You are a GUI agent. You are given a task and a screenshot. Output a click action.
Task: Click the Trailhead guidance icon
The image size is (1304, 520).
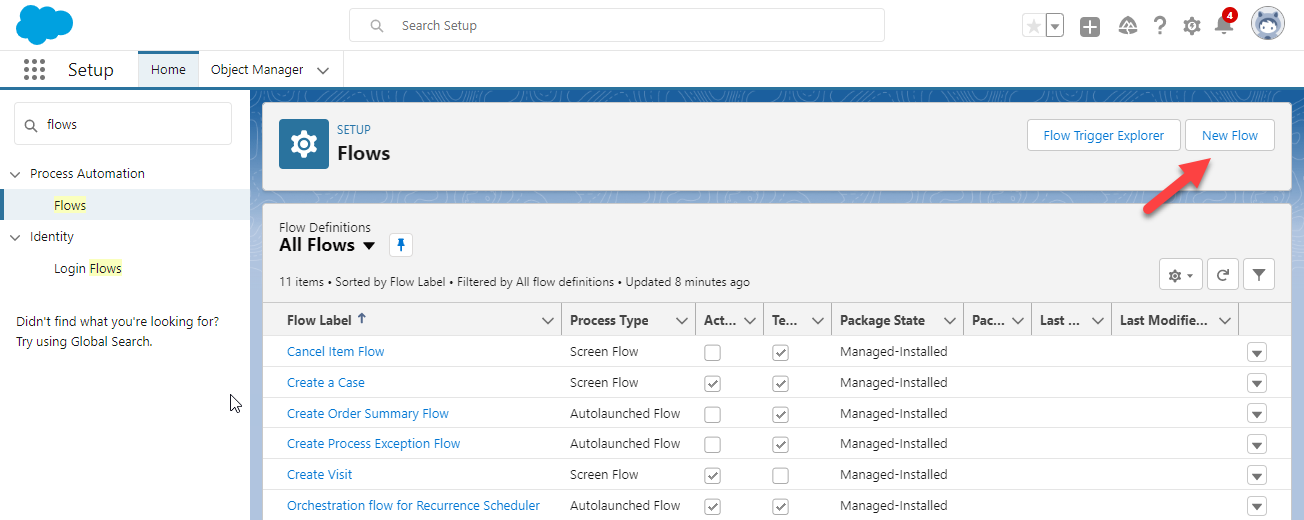tap(1127, 26)
